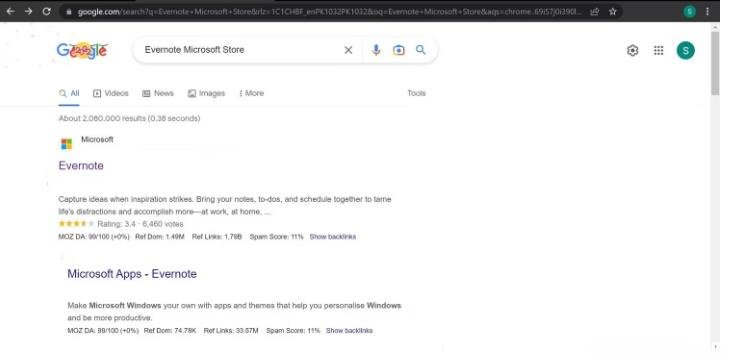Click the Make Microsoft Windows your own snippet
The width and height of the screenshot is (735, 363).
pos(234,312)
